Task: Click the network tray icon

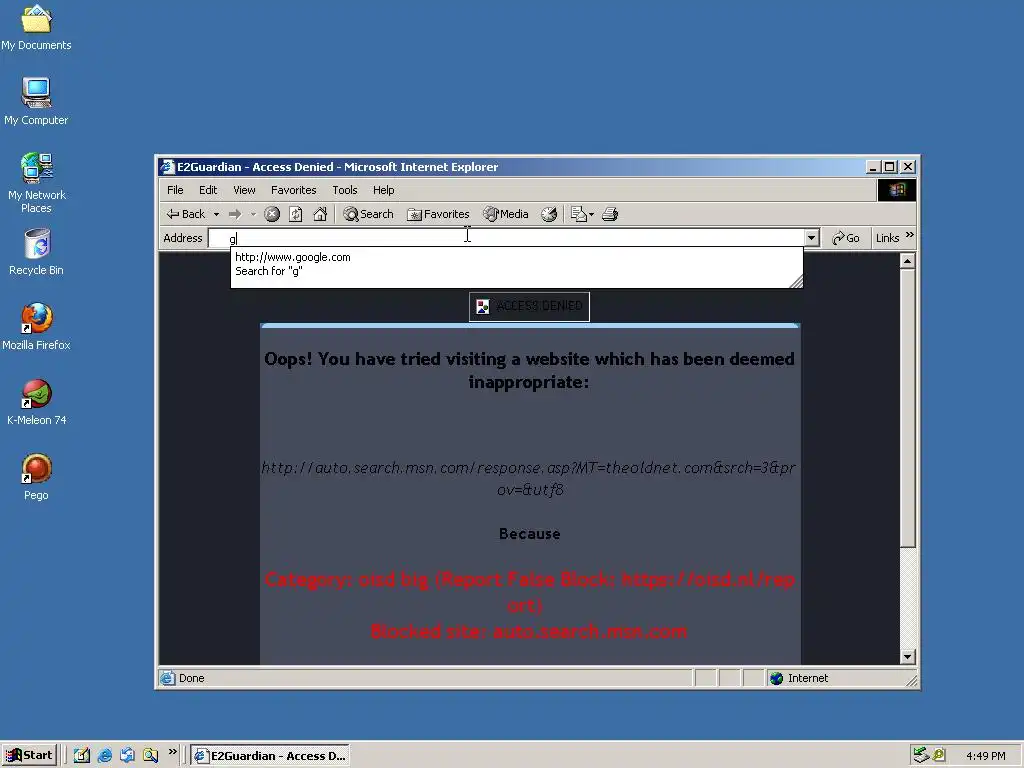Action: (x=921, y=756)
